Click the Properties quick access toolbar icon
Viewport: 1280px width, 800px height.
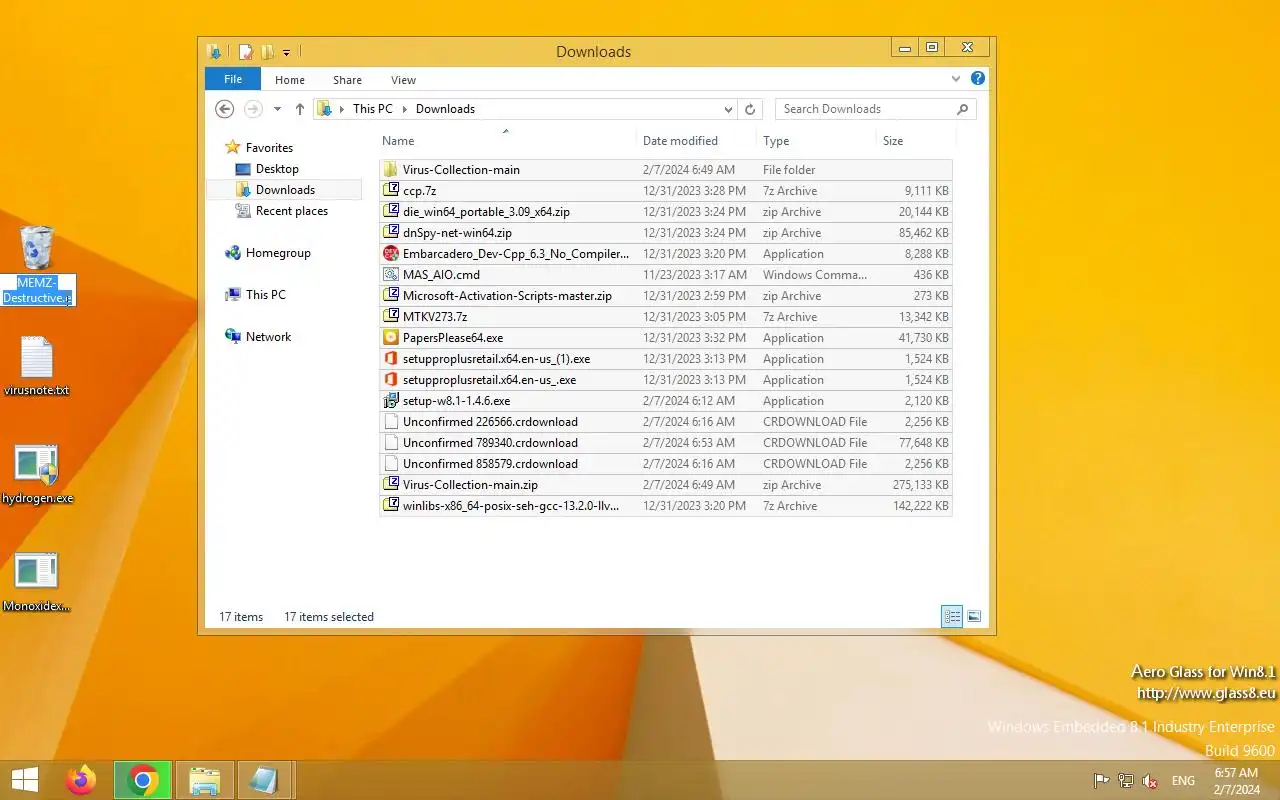pos(245,52)
